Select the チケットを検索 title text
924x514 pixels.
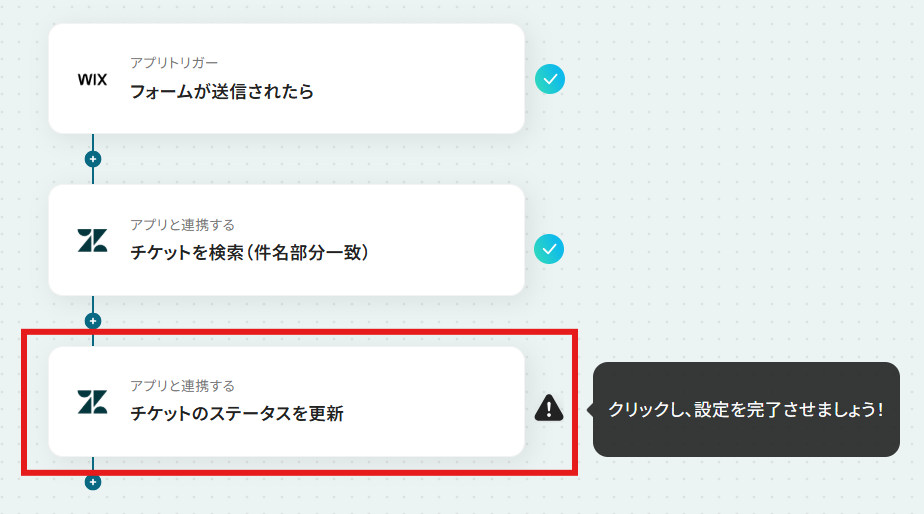click(187, 252)
